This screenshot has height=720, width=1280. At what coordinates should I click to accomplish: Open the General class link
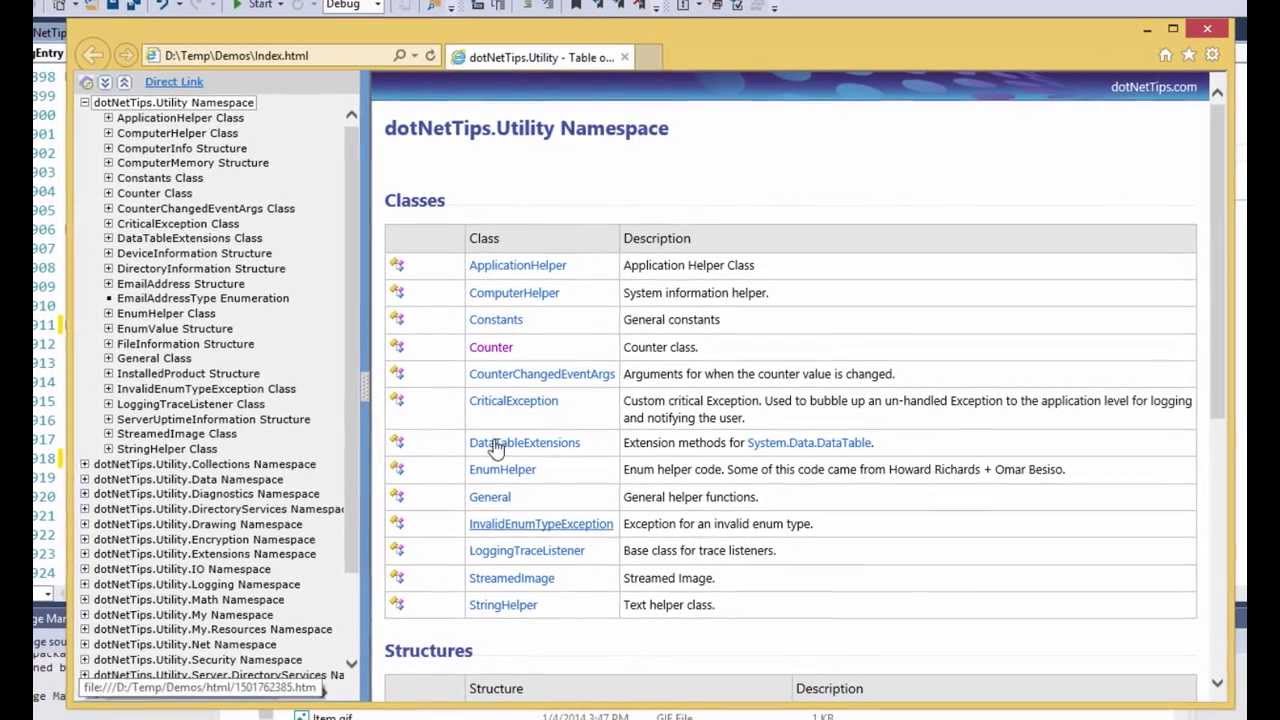[x=490, y=497]
